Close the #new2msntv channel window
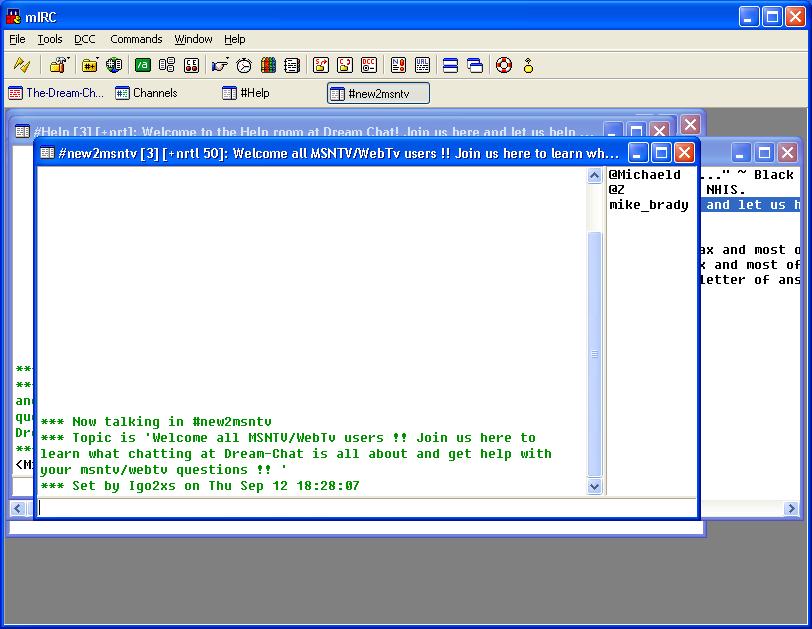812x629 pixels. [685, 153]
